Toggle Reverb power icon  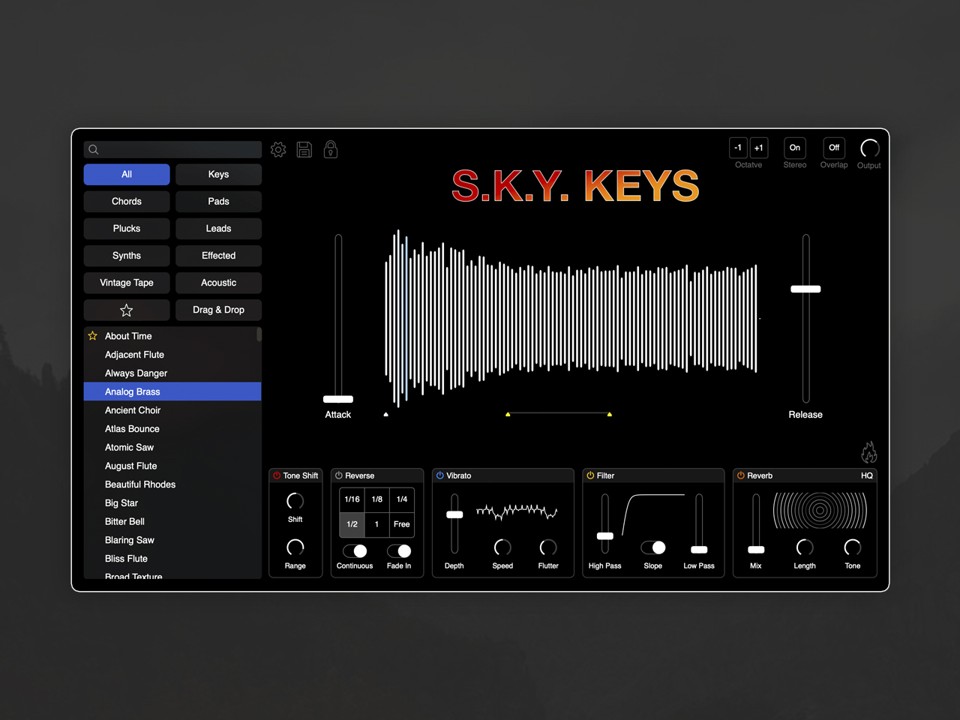click(x=741, y=475)
